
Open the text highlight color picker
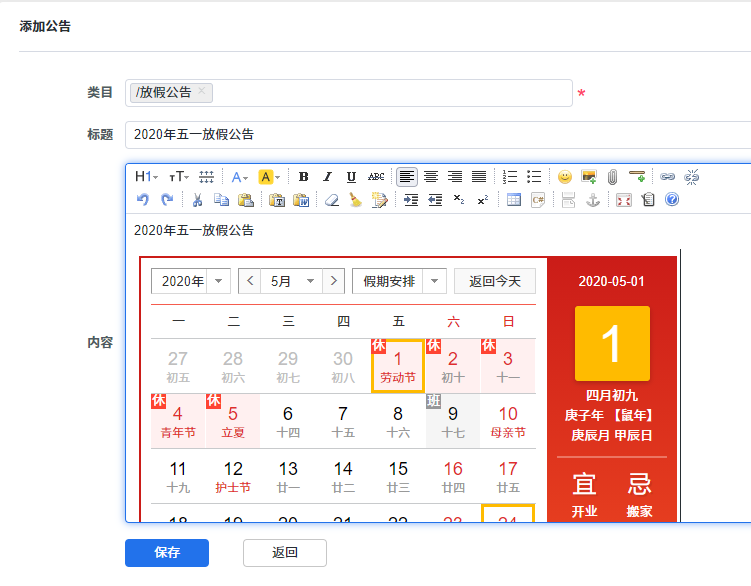pyautogui.click(x=269, y=177)
